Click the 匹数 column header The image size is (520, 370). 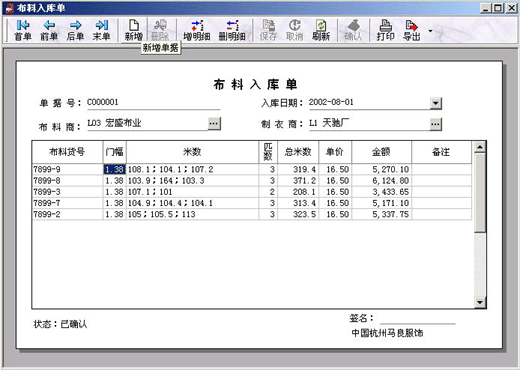tap(268, 152)
